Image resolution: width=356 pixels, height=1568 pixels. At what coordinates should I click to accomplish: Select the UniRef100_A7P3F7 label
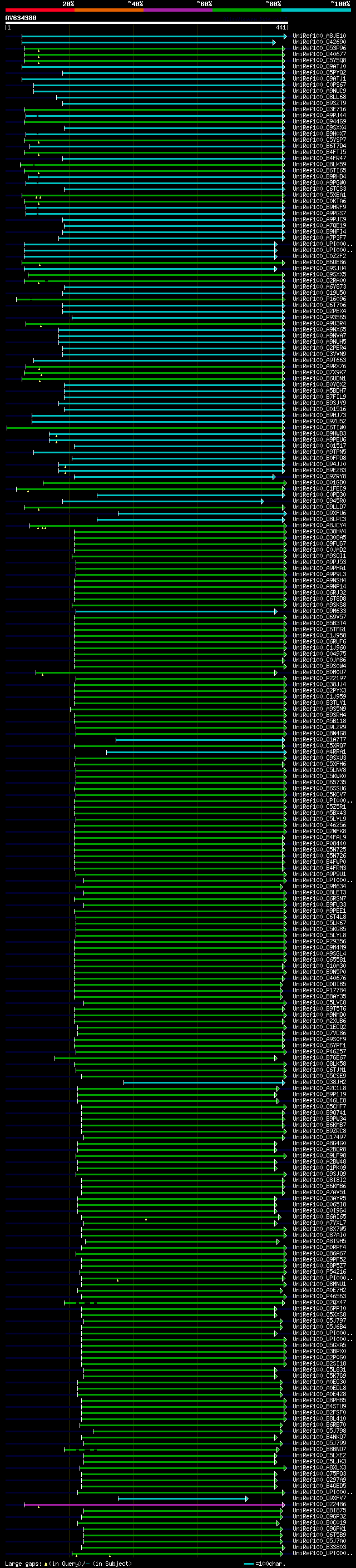click(x=319, y=238)
